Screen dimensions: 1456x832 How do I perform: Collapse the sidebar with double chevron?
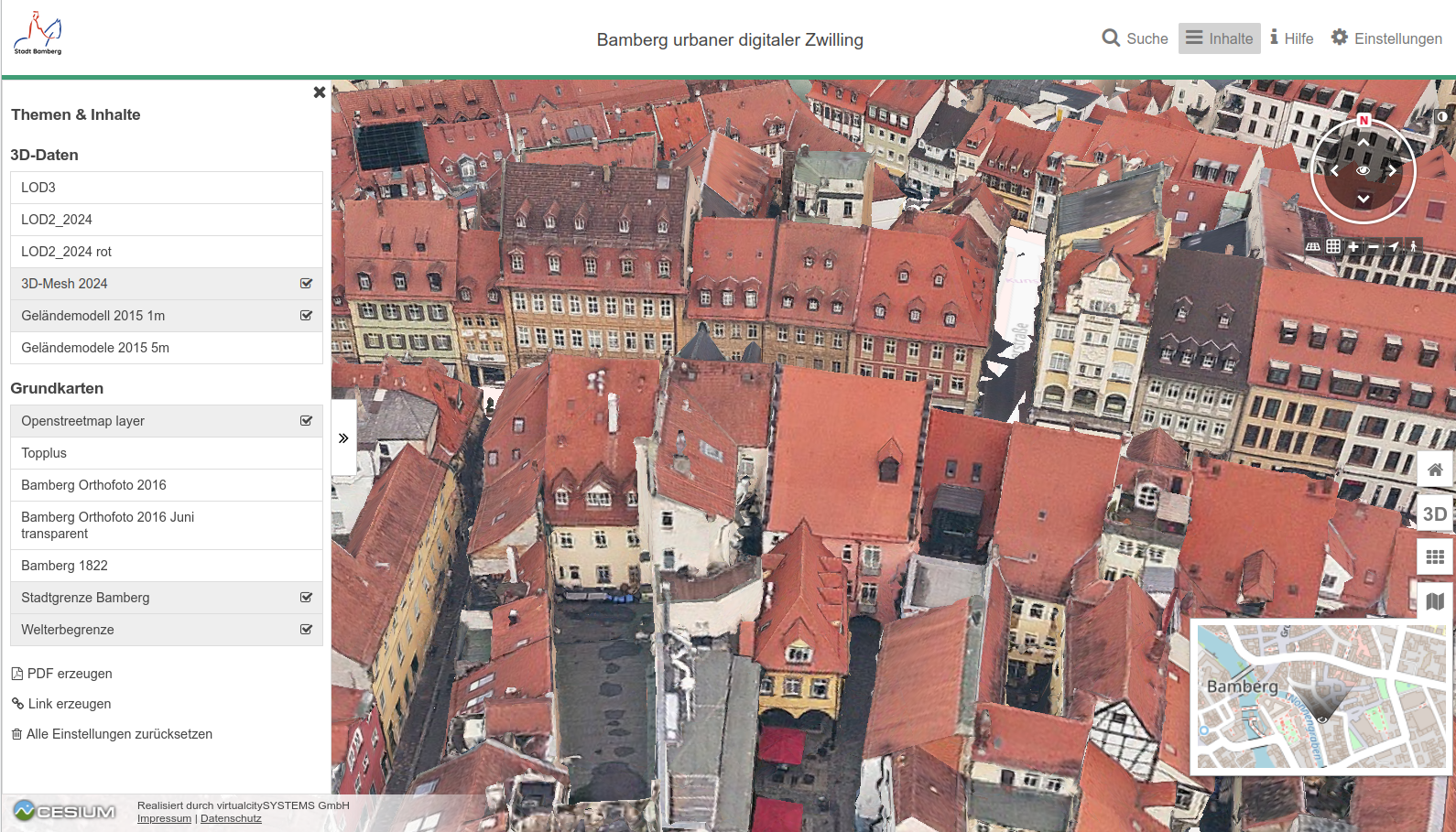point(343,438)
